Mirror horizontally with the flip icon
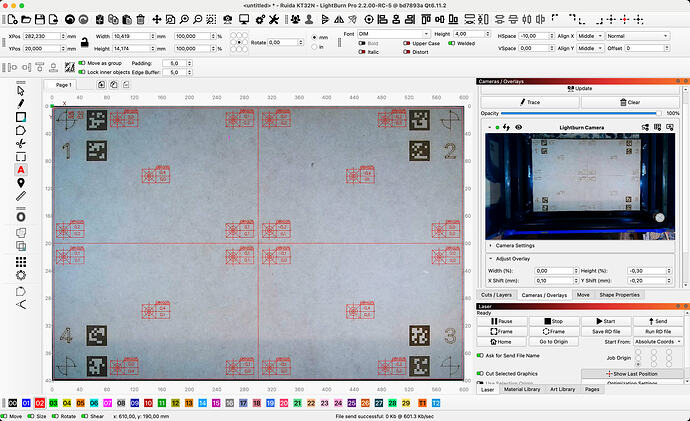690x421 pixels. pyautogui.click(x=339, y=19)
